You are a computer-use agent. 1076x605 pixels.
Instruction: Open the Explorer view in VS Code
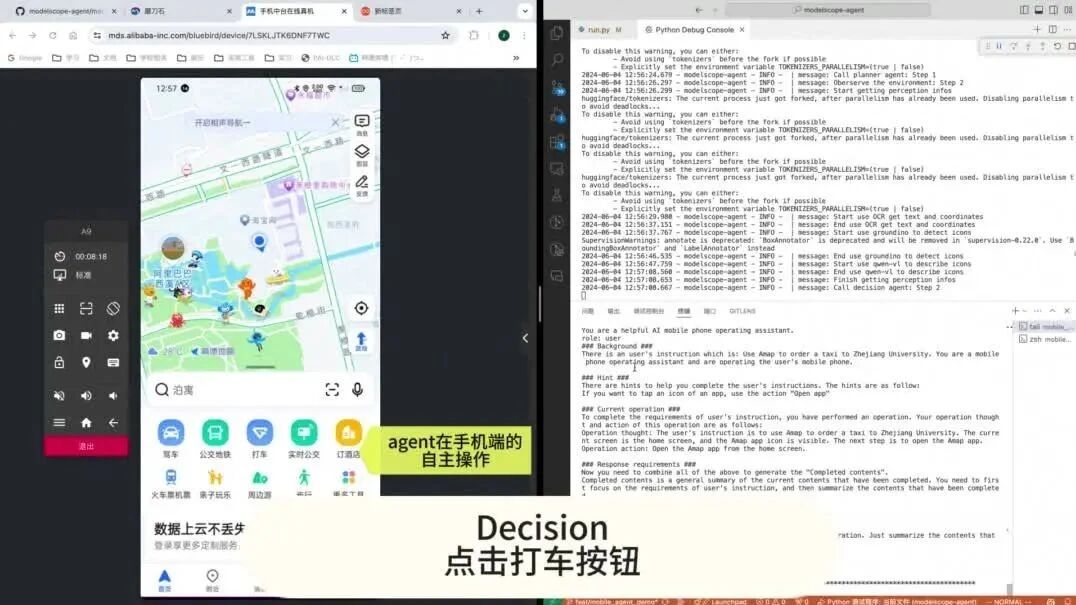click(x=557, y=33)
